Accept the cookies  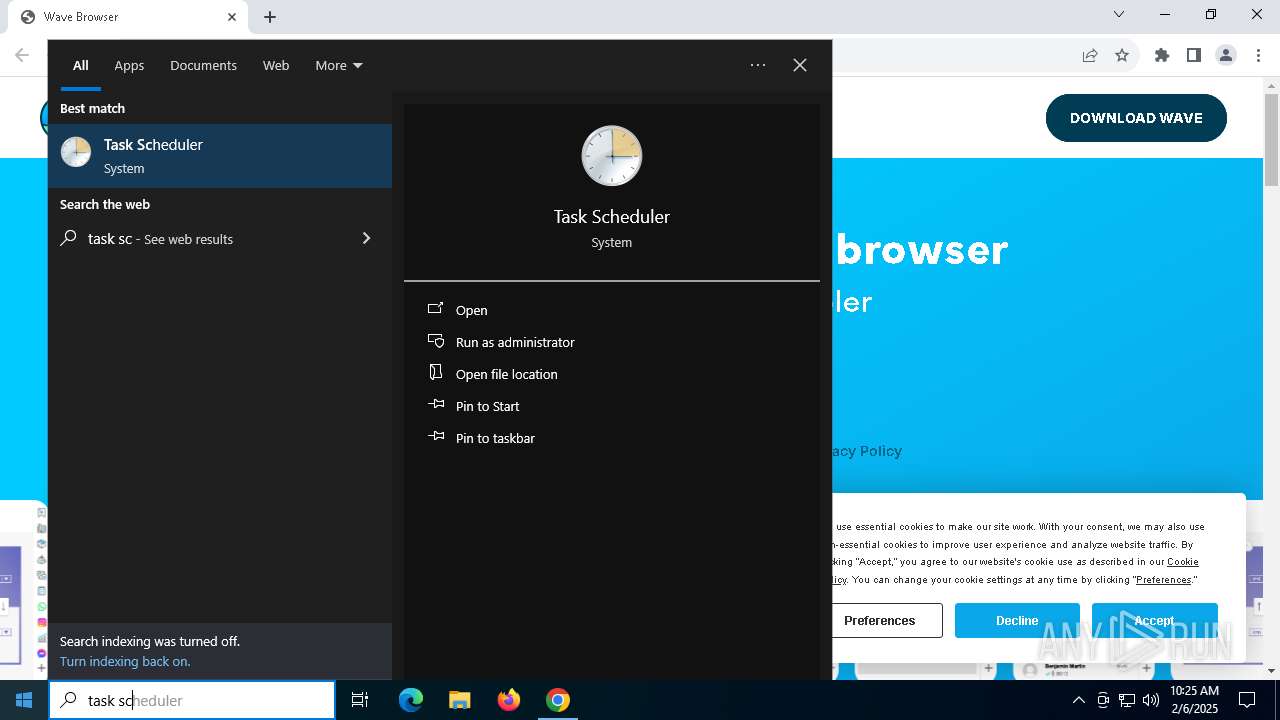click(1154, 620)
